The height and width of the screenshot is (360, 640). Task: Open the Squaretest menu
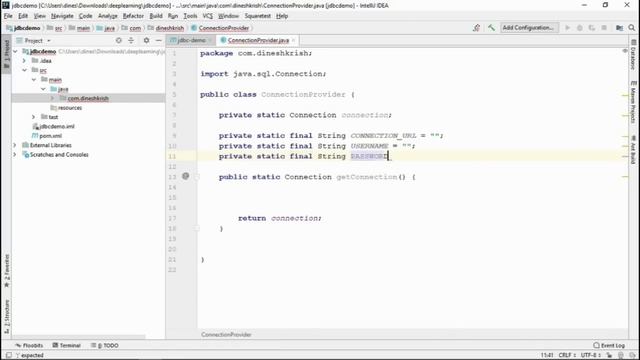coord(257,16)
